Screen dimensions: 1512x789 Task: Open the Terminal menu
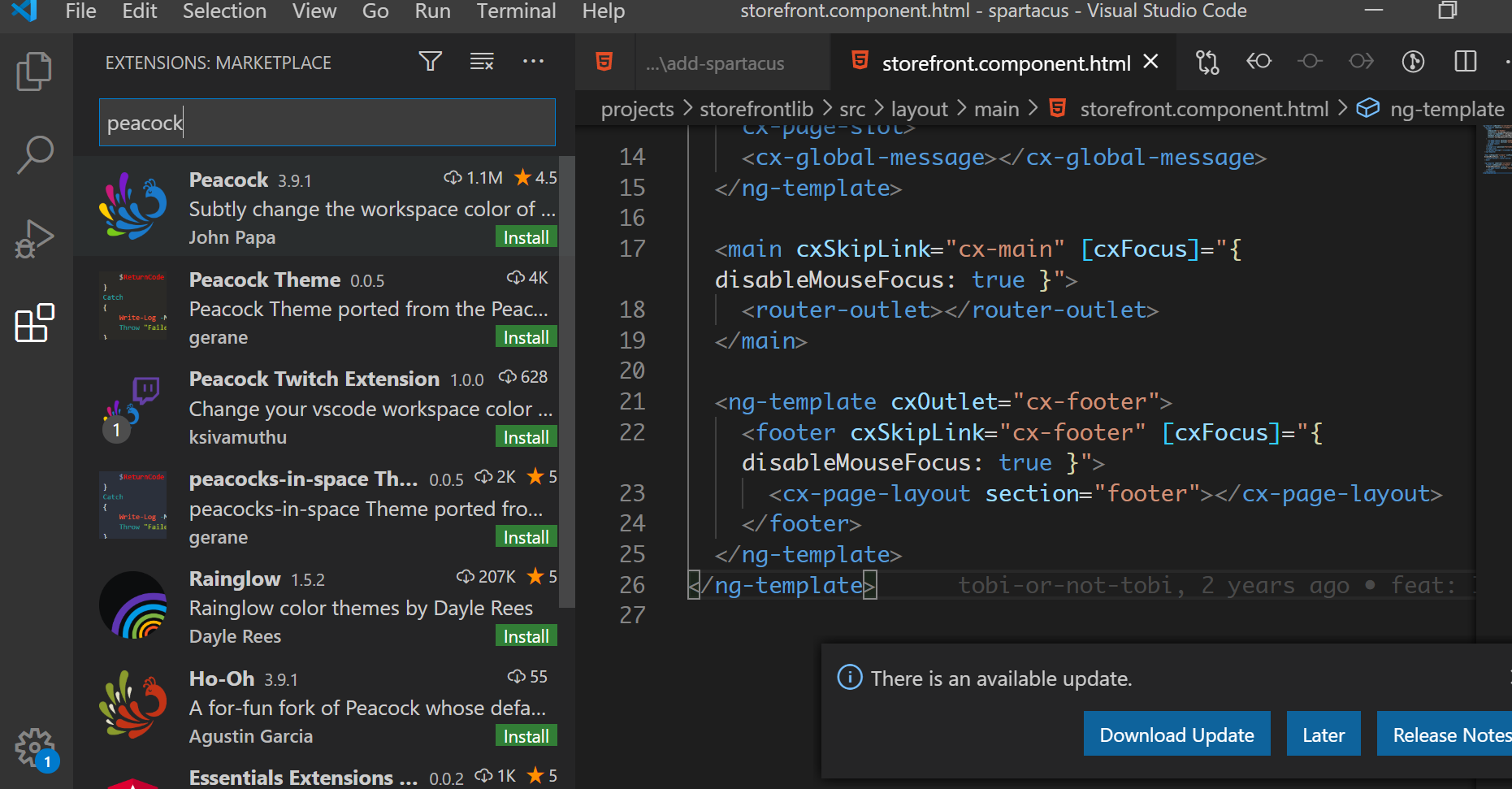point(516,11)
